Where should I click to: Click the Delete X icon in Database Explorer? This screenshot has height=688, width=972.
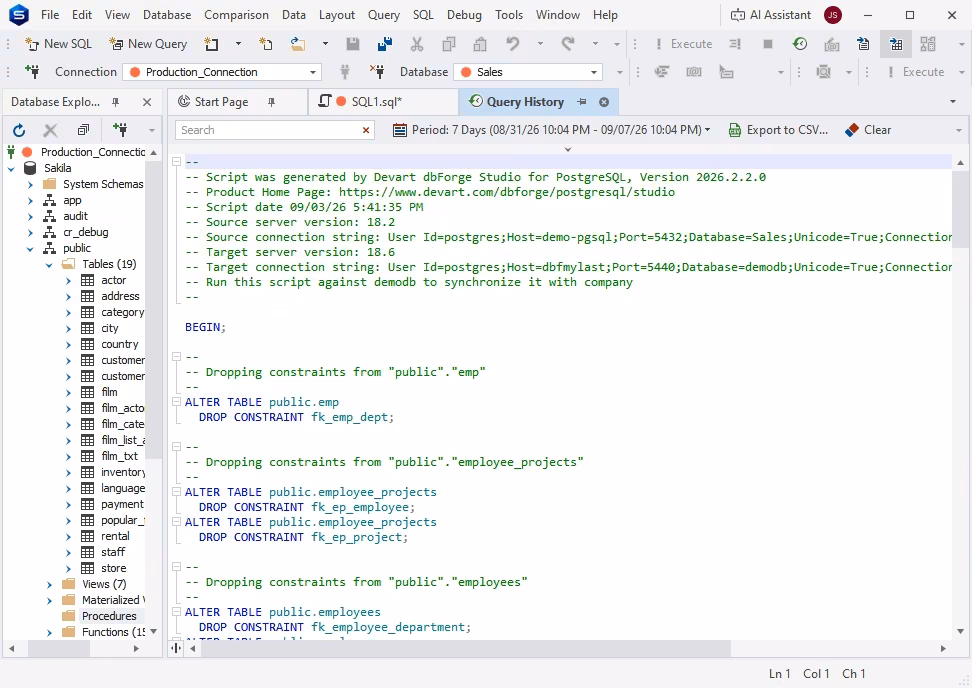tap(50, 130)
